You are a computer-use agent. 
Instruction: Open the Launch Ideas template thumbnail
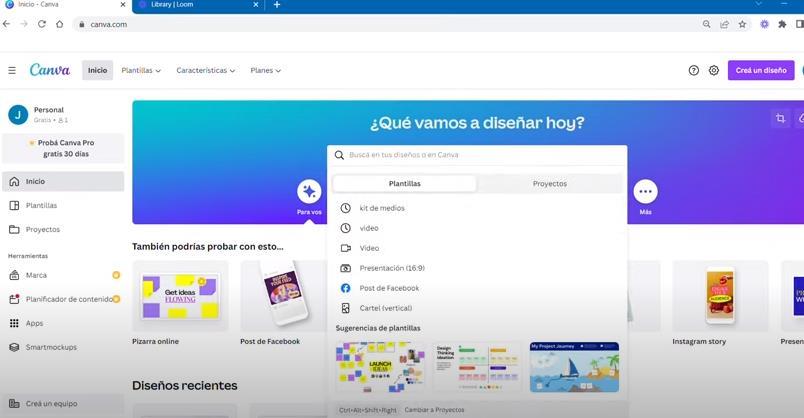pos(380,367)
